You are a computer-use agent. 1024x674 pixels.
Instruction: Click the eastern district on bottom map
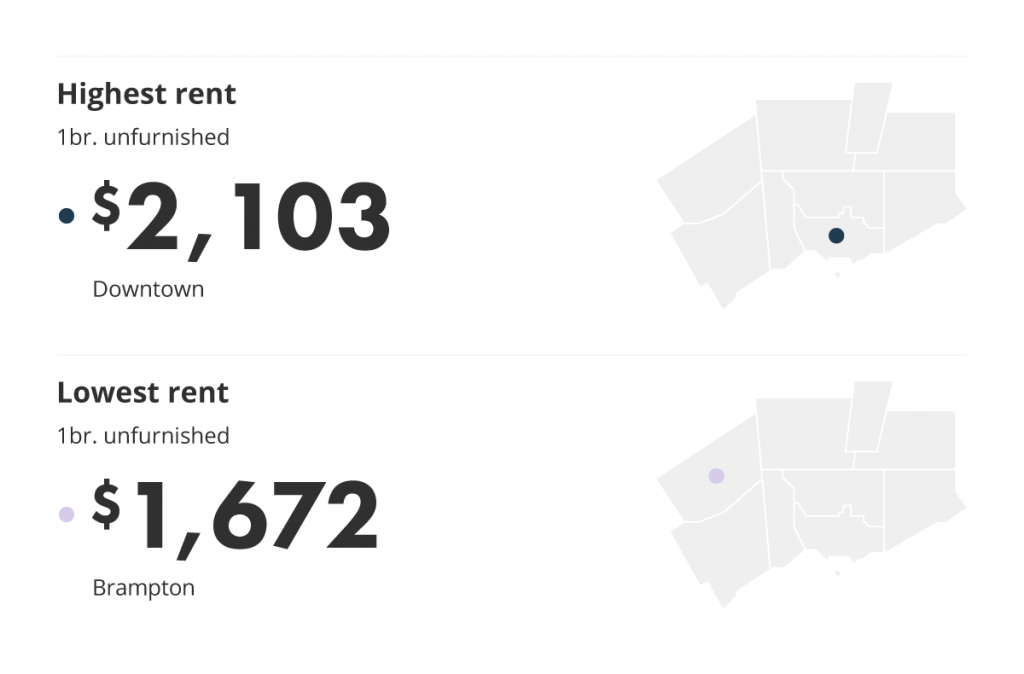click(922, 506)
